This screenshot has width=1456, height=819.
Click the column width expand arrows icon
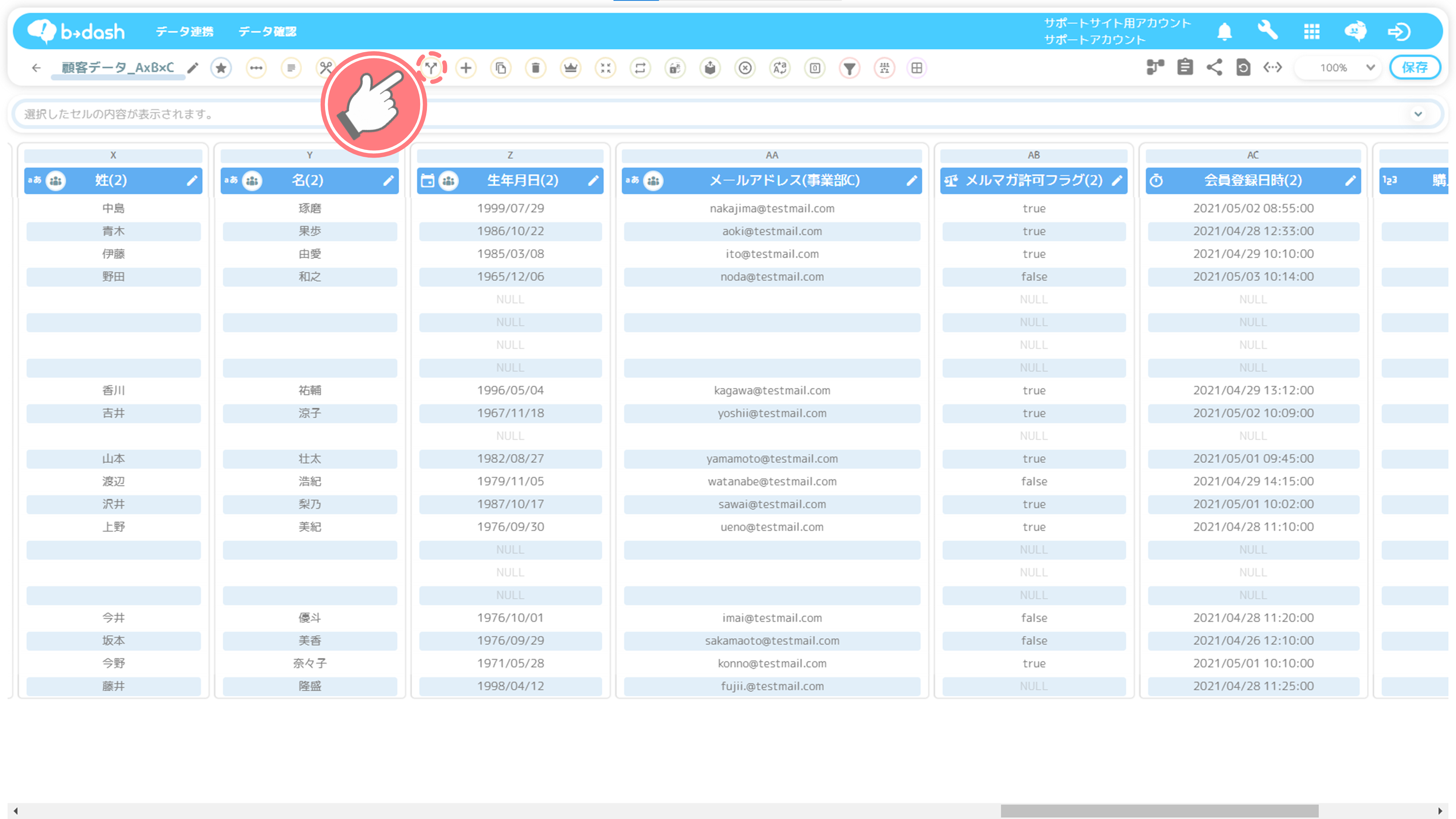click(x=1272, y=67)
